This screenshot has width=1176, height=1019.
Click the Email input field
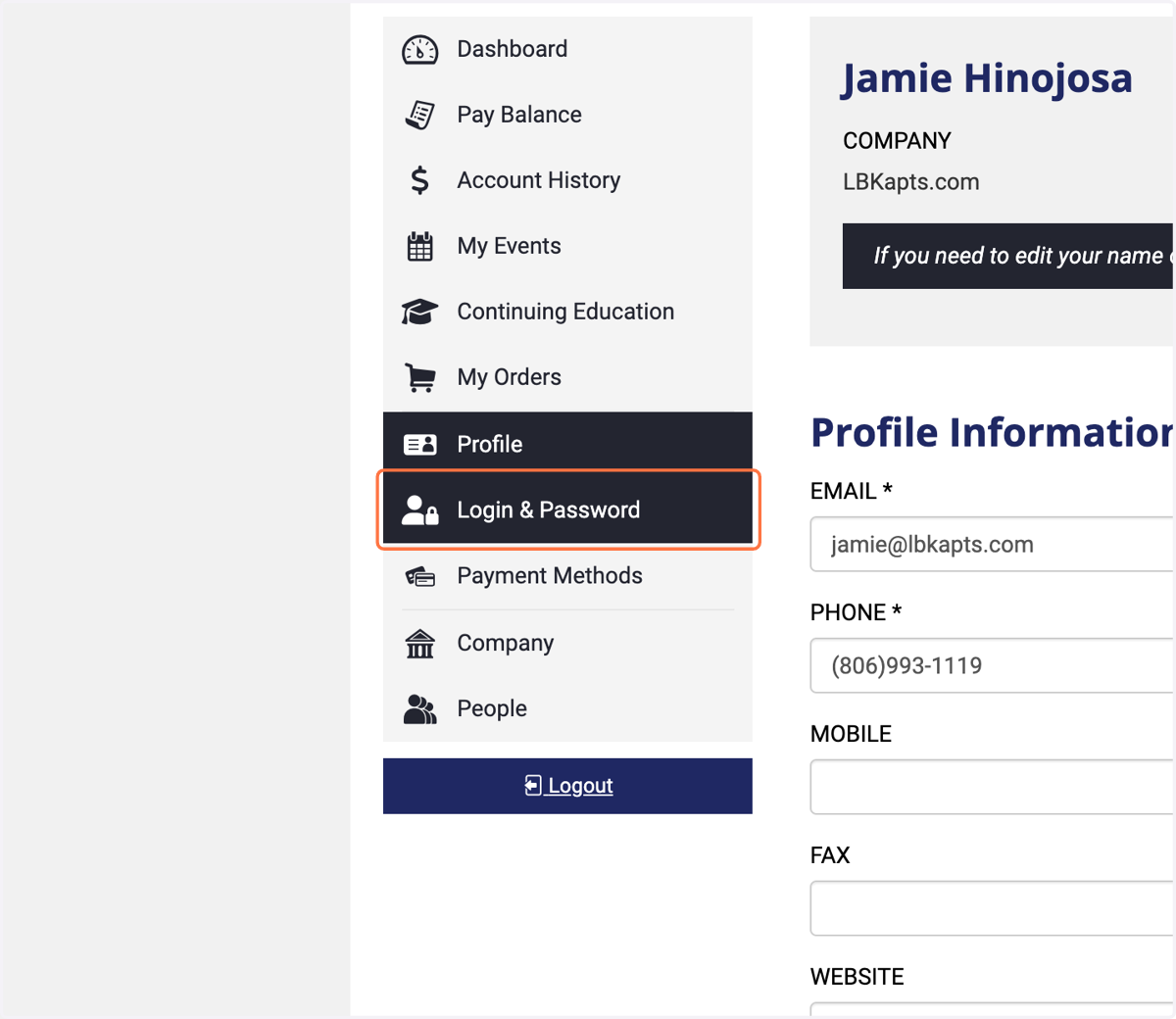pos(992,545)
